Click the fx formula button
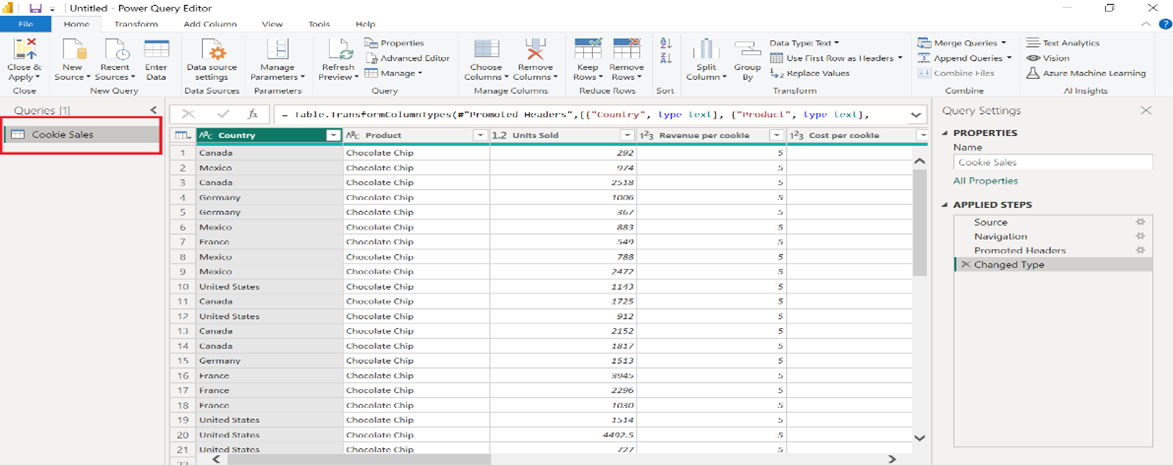Viewport: 1173px width, 466px height. (253, 114)
